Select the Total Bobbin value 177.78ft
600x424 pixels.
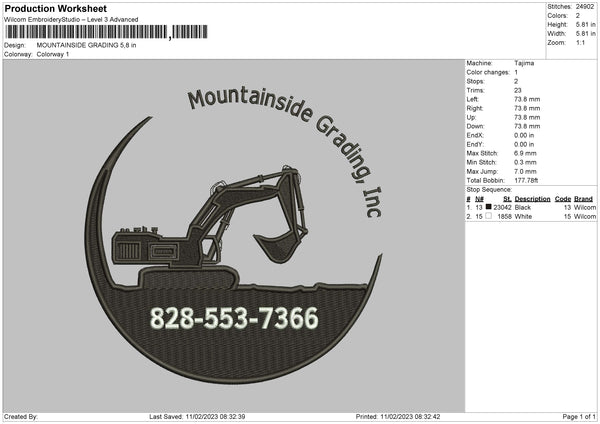526,180
